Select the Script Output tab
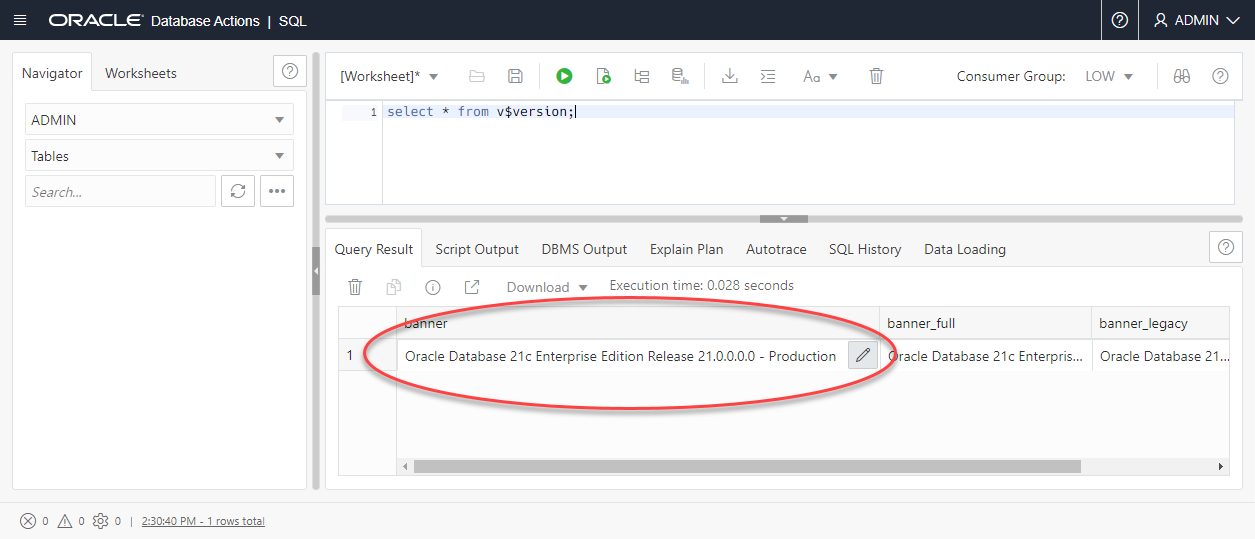The width and height of the screenshot is (1255, 539). [x=477, y=249]
